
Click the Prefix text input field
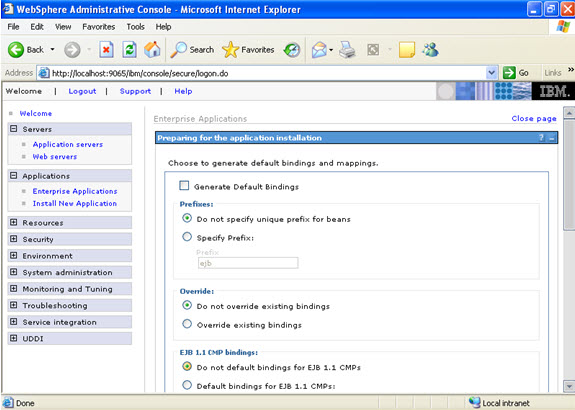click(x=248, y=263)
